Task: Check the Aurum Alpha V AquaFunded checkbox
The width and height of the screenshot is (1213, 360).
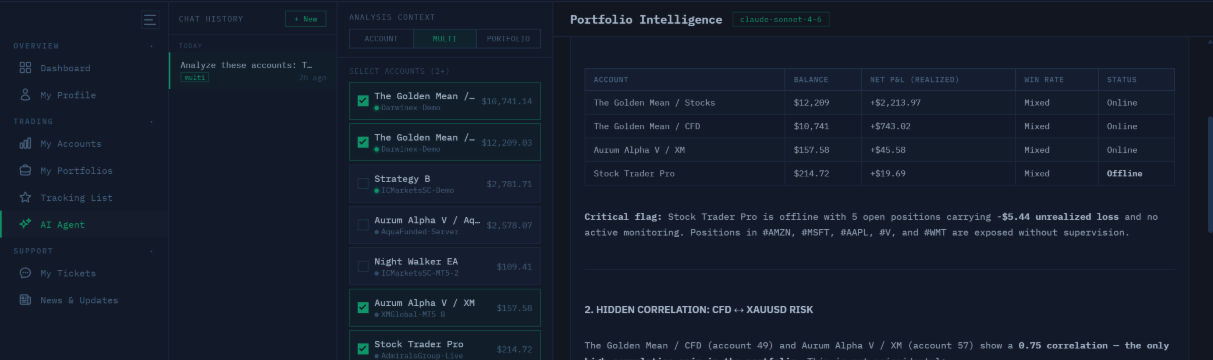Action: pyautogui.click(x=363, y=225)
